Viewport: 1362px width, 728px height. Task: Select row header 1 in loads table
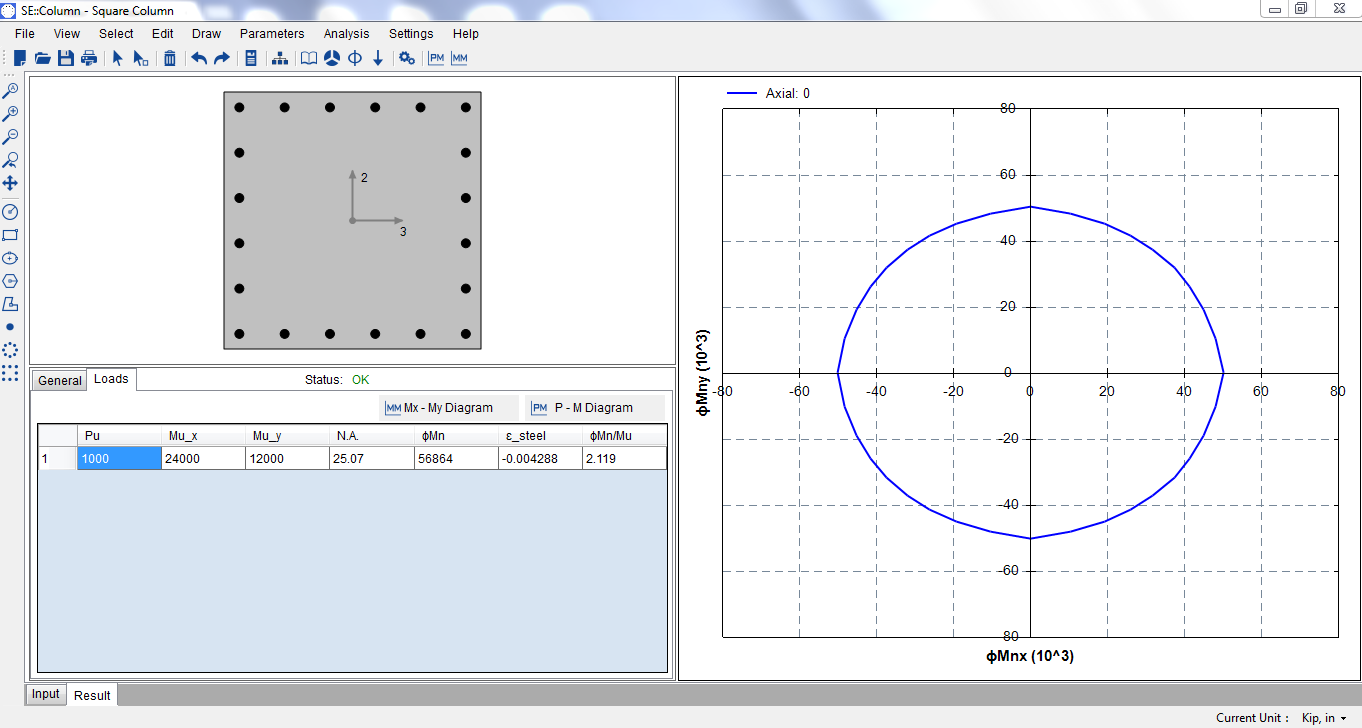coord(57,458)
